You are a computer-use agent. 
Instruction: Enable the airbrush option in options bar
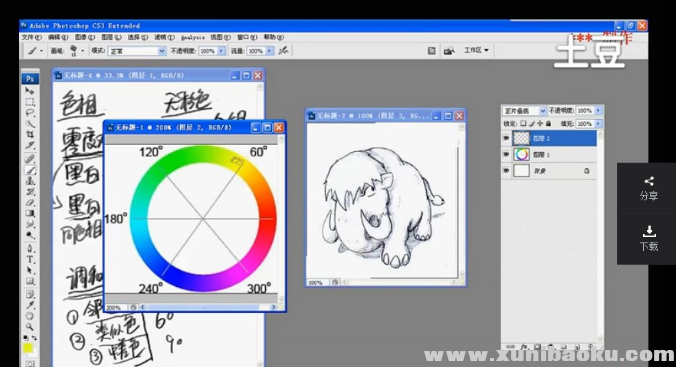[283, 51]
